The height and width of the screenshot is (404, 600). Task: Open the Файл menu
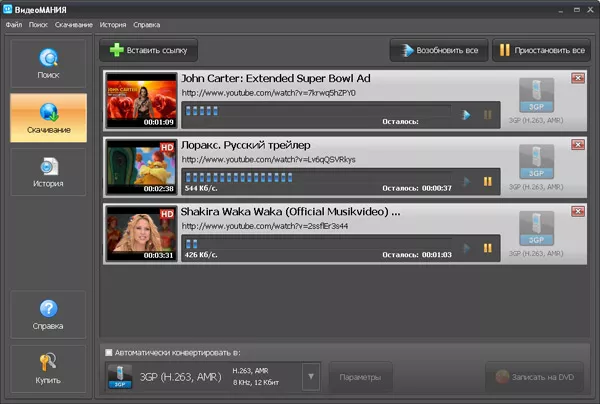[x=13, y=24]
